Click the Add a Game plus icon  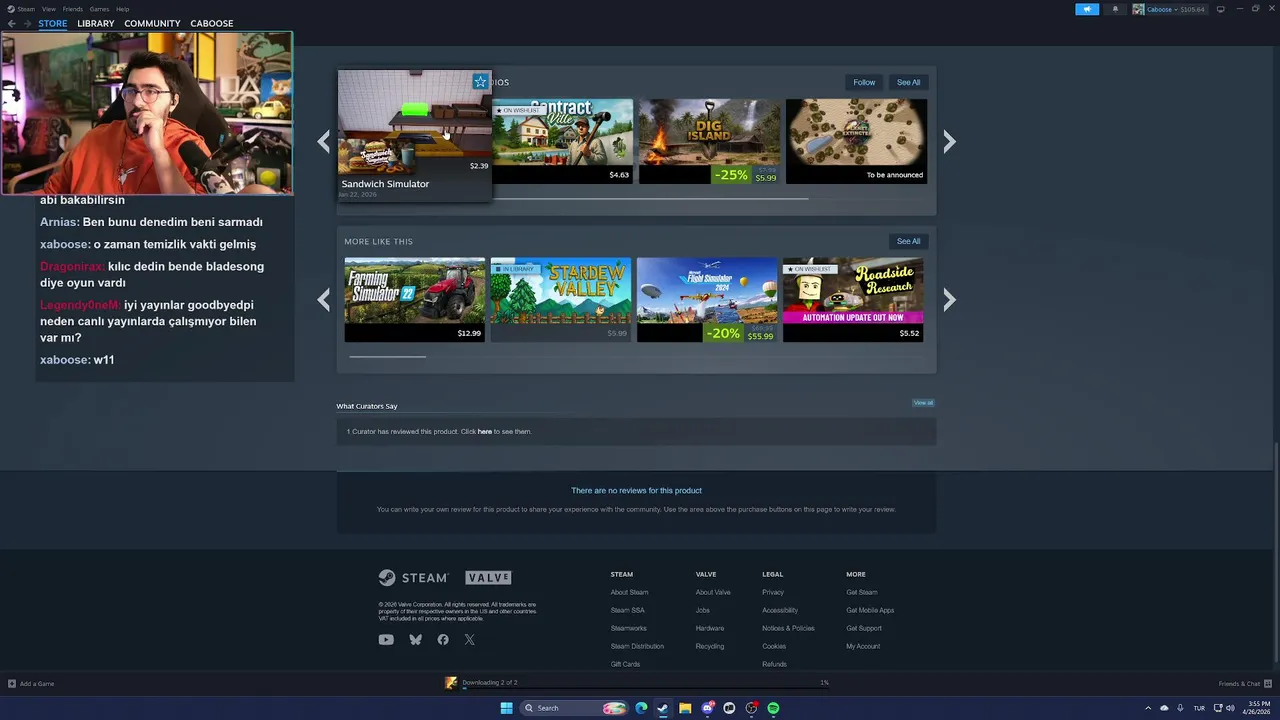[12, 684]
